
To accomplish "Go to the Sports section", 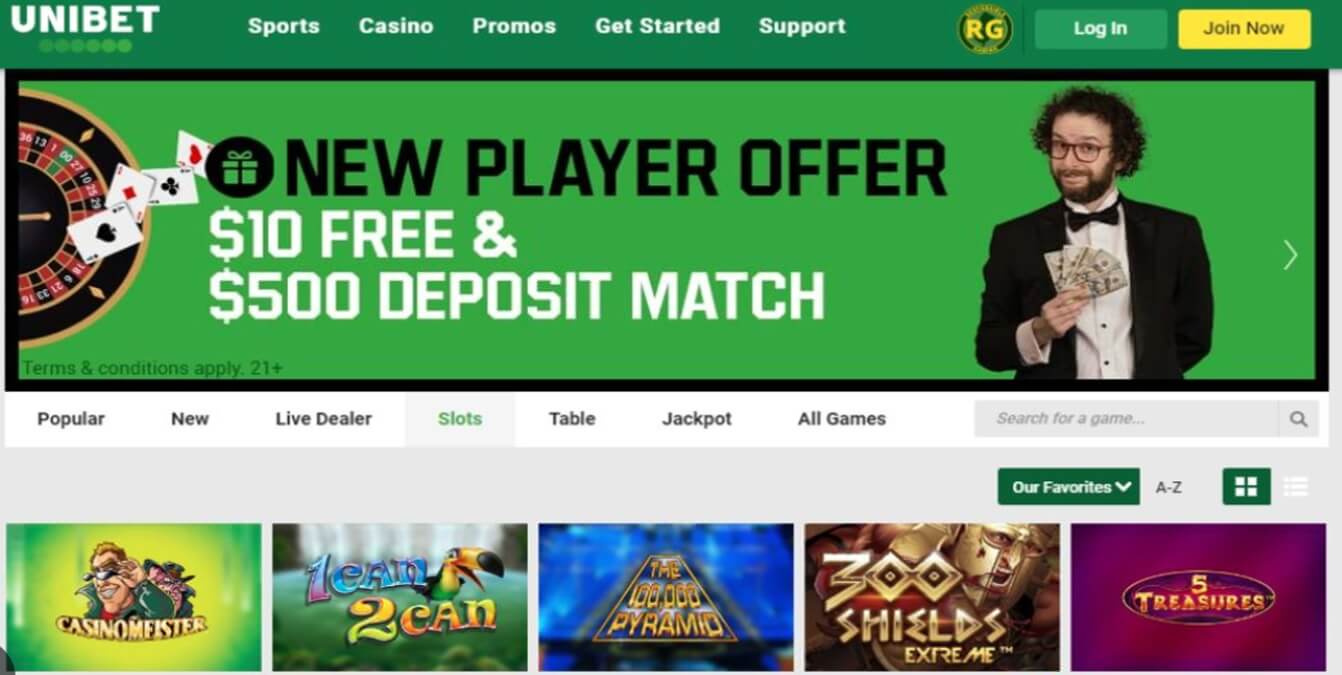I will (284, 26).
